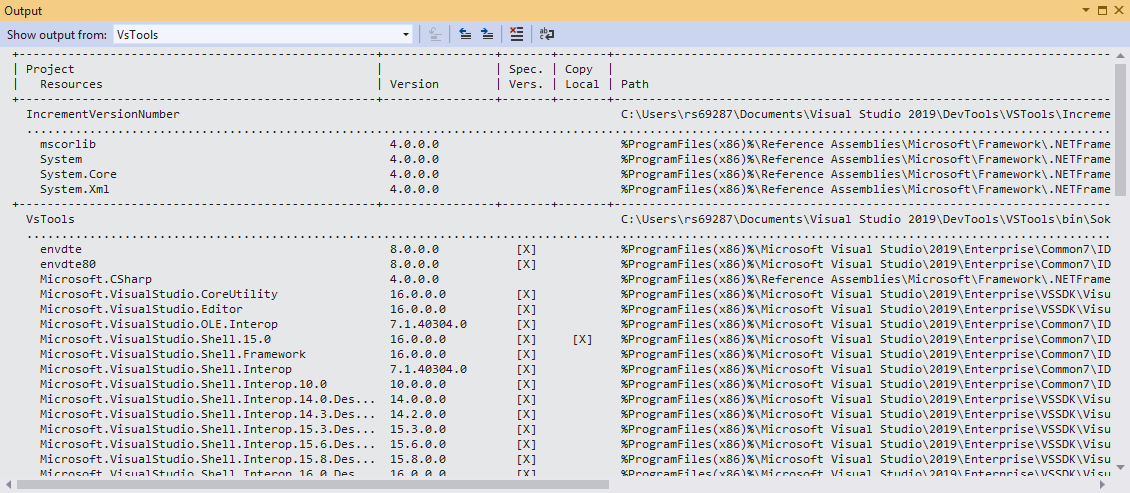Select the mscorlib resource line

(61, 144)
